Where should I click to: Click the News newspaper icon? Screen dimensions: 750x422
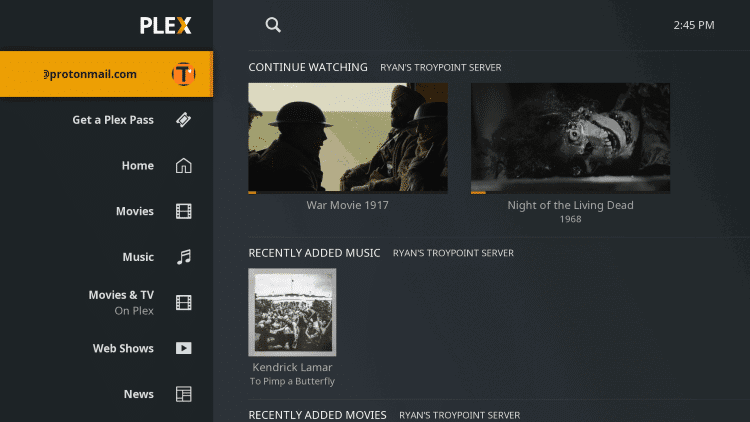(x=184, y=394)
